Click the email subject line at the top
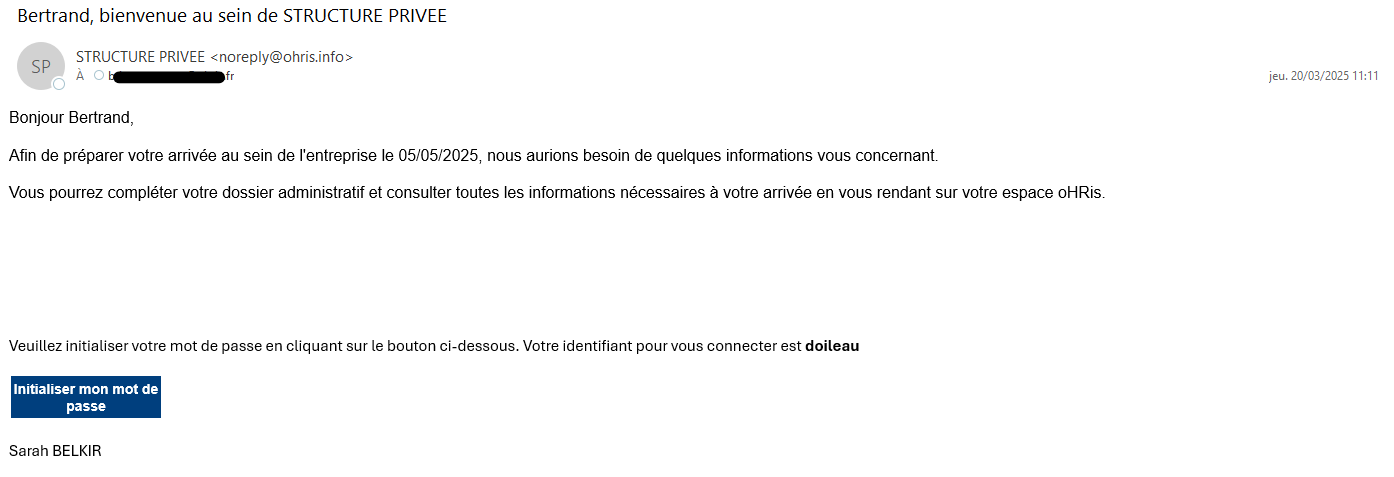 pyautogui.click(x=232, y=16)
